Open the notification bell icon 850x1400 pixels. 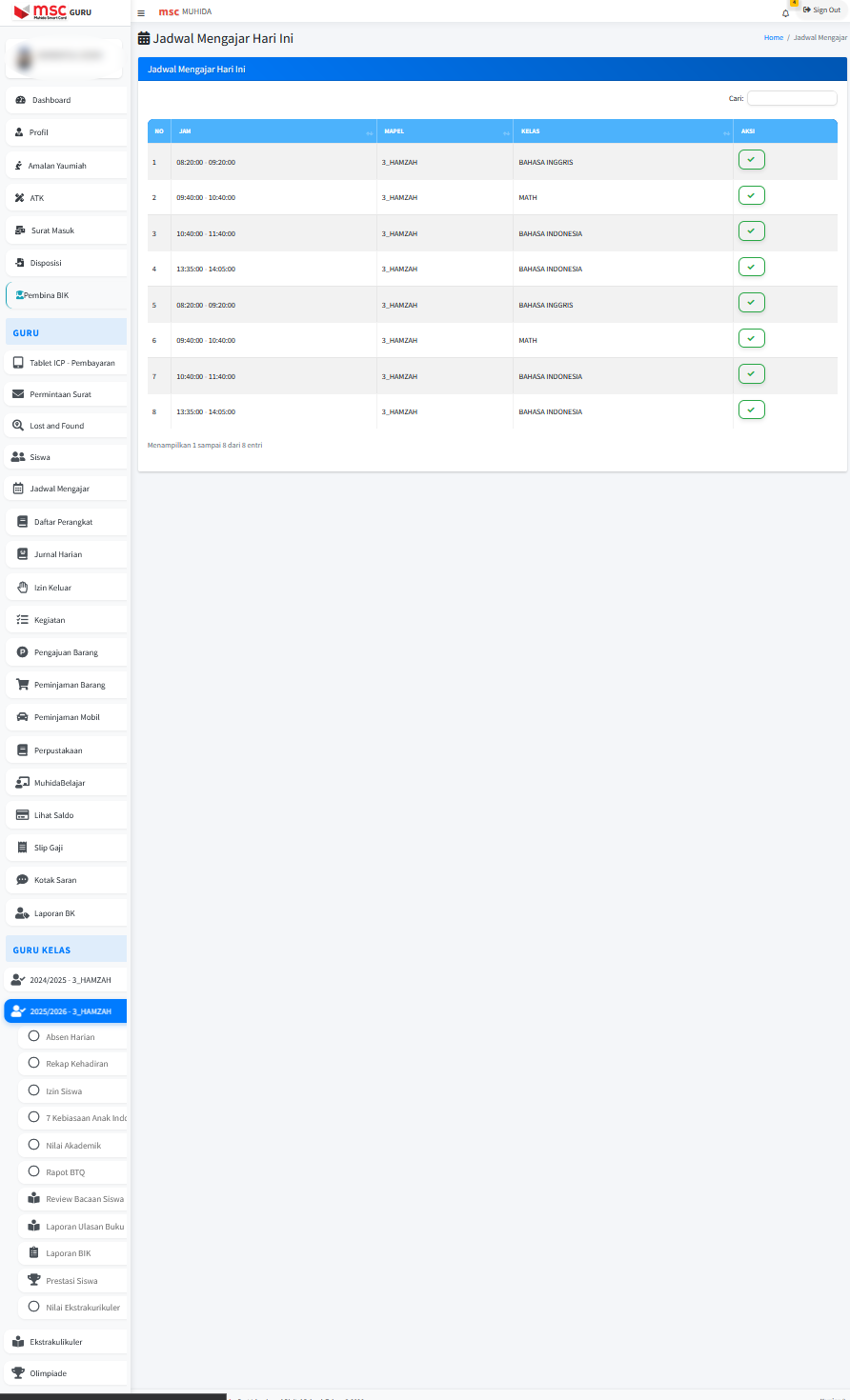785,13
